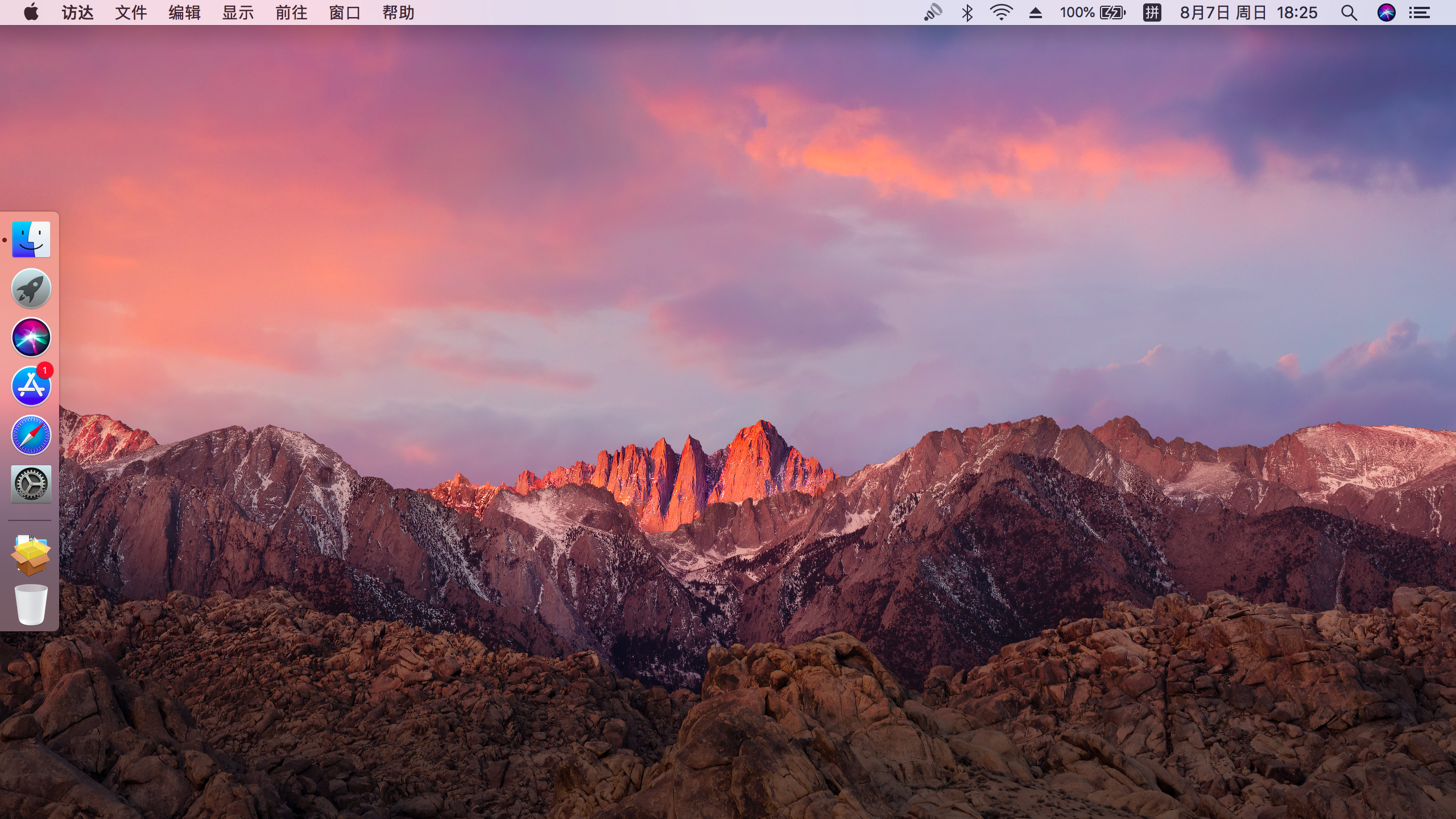
Task: Open the 显示 menu
Action: pos(238,13)
